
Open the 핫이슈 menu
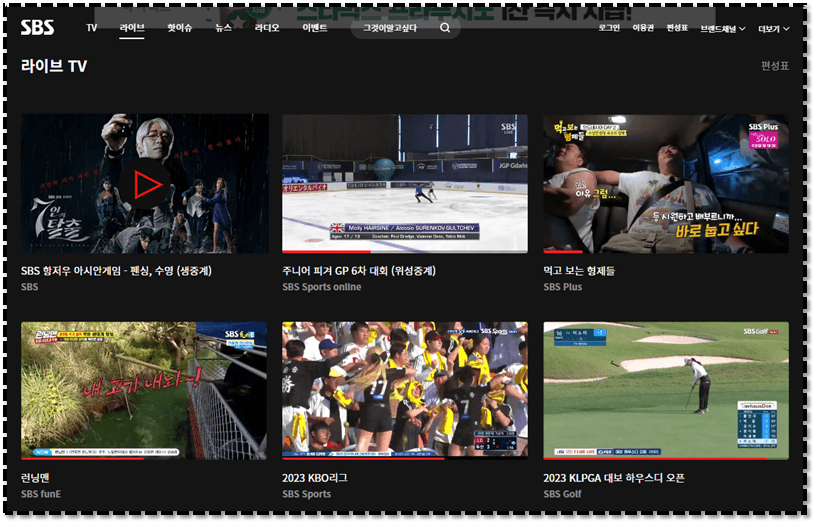[180, 28]
